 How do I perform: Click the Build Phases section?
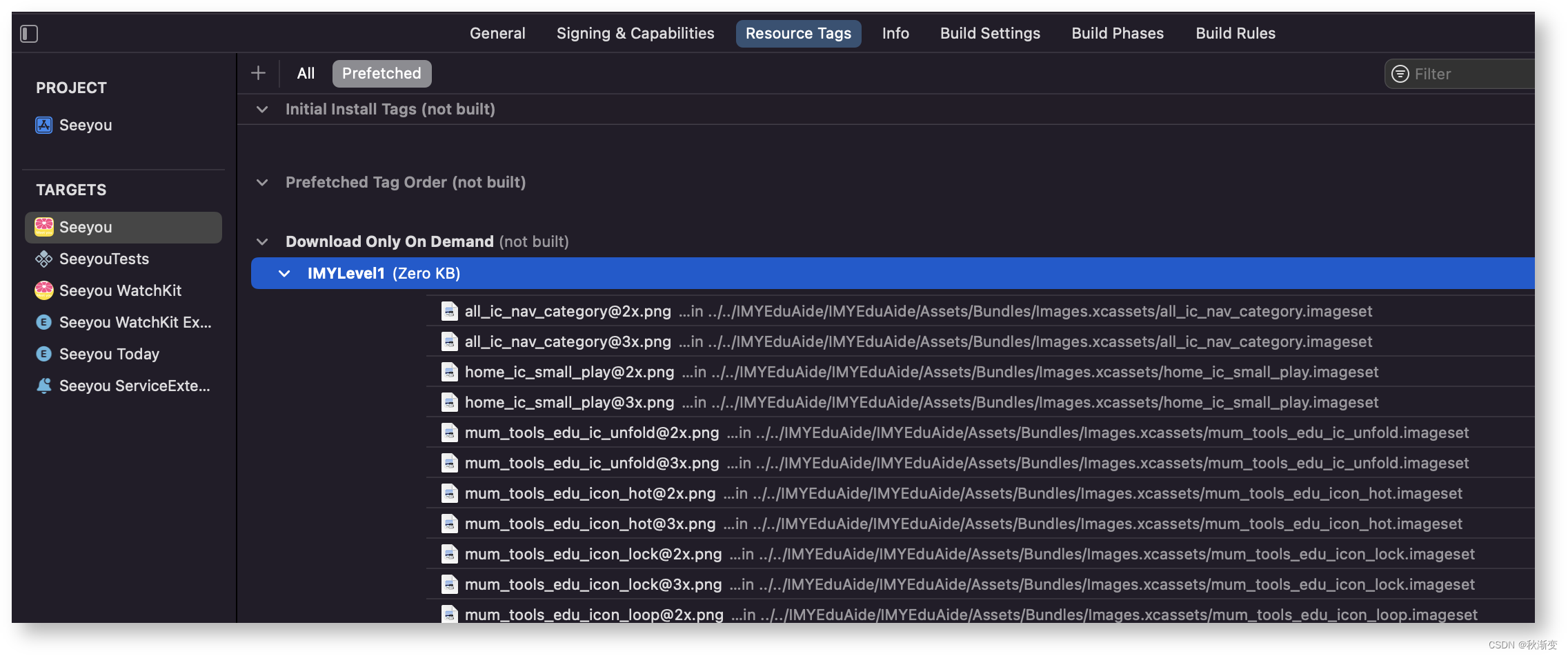tap(1117, 33)
